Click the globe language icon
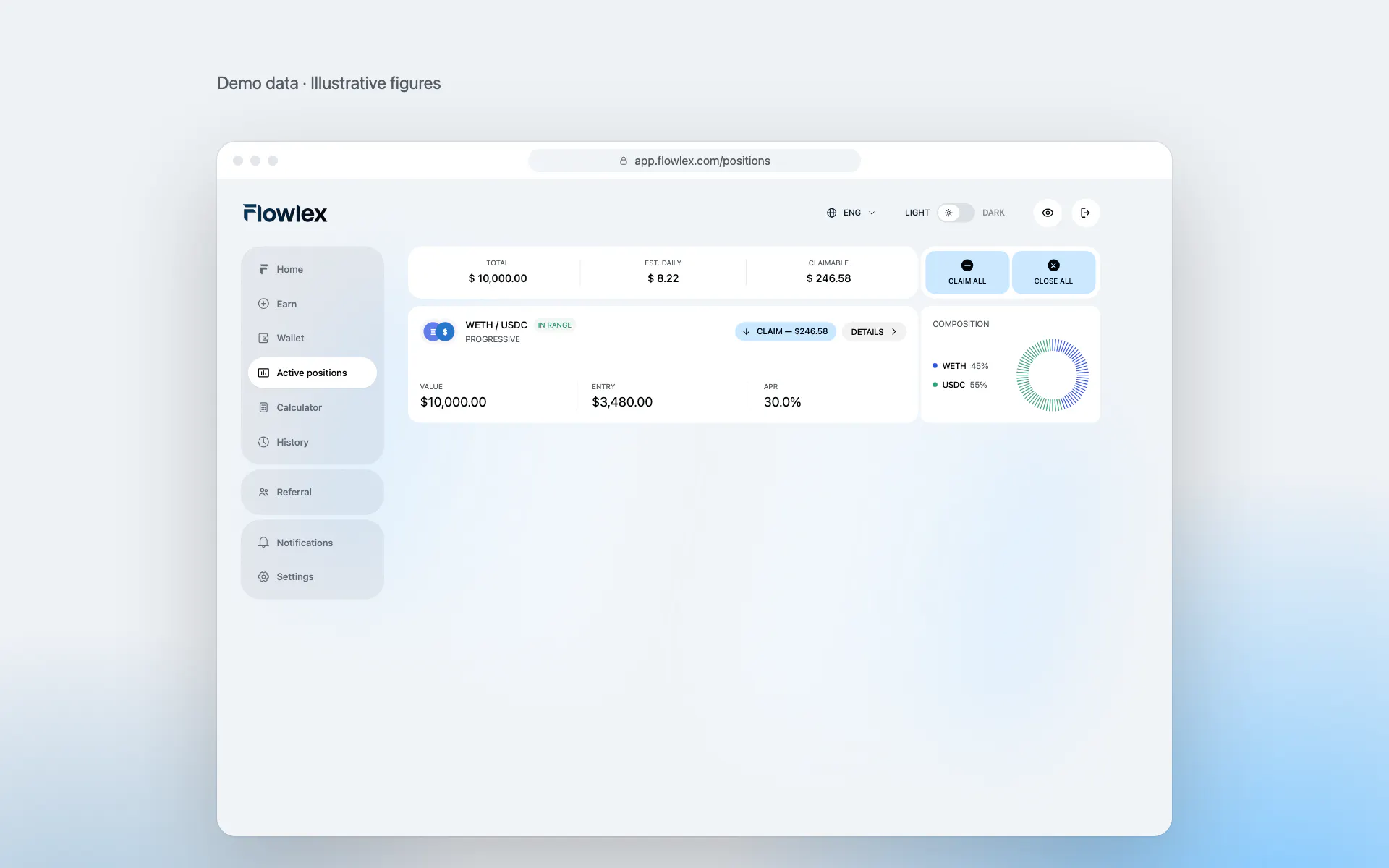 (831, 213)
